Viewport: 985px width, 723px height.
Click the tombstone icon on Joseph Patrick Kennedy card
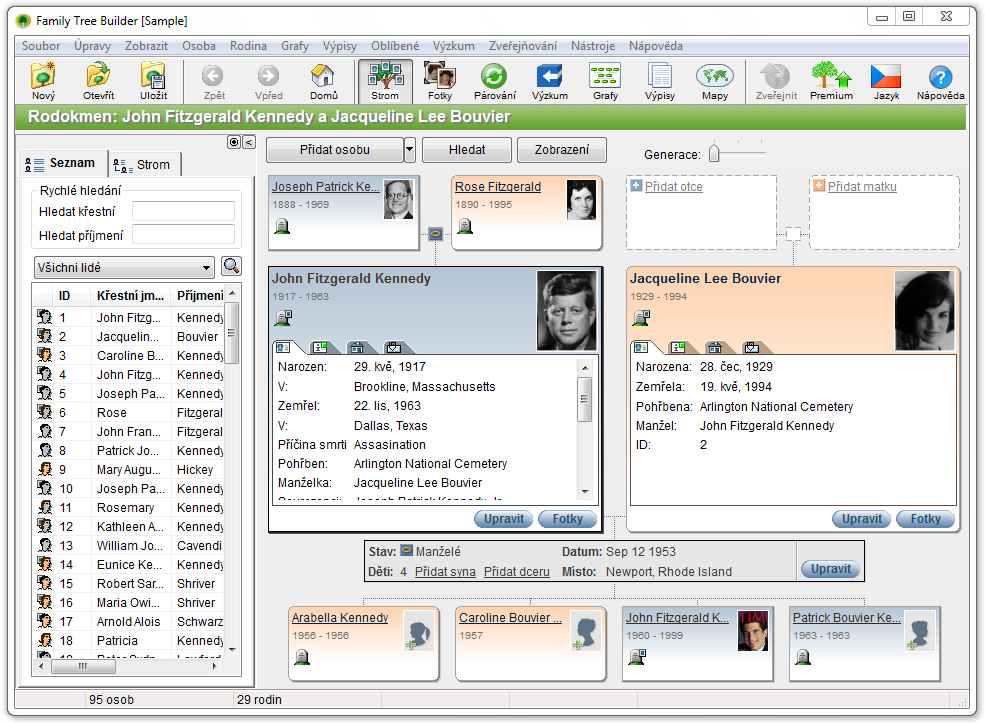click(282, 226)
